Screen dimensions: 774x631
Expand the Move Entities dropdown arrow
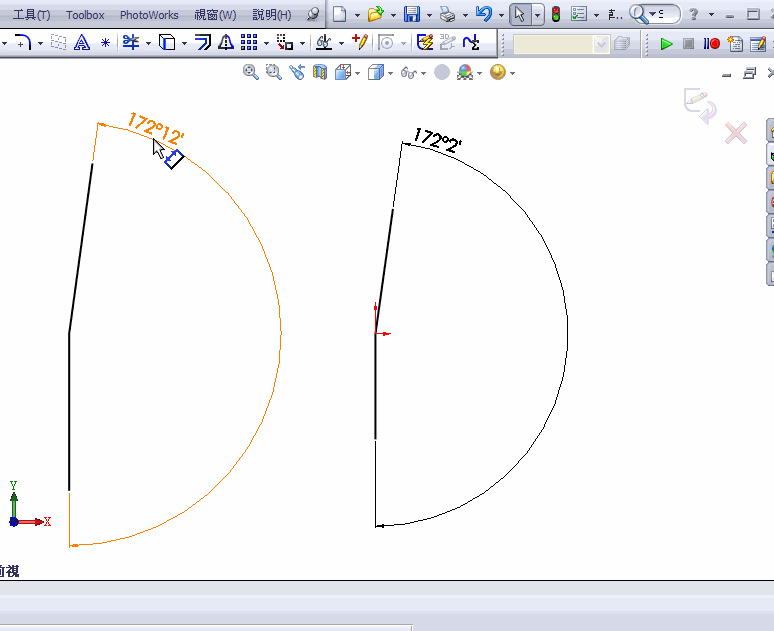[303, 43]
